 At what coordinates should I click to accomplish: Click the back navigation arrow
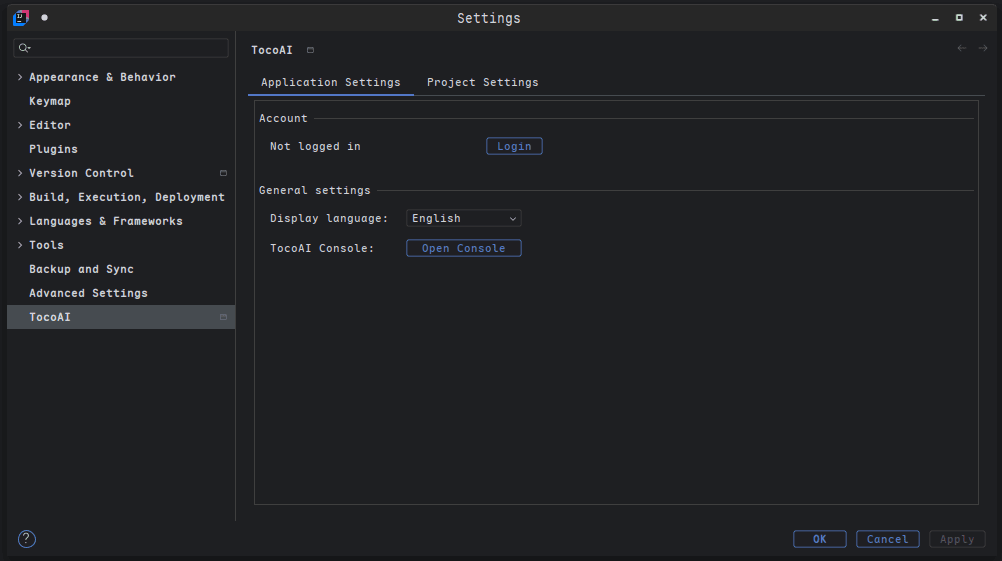click(x=962, y=49)
